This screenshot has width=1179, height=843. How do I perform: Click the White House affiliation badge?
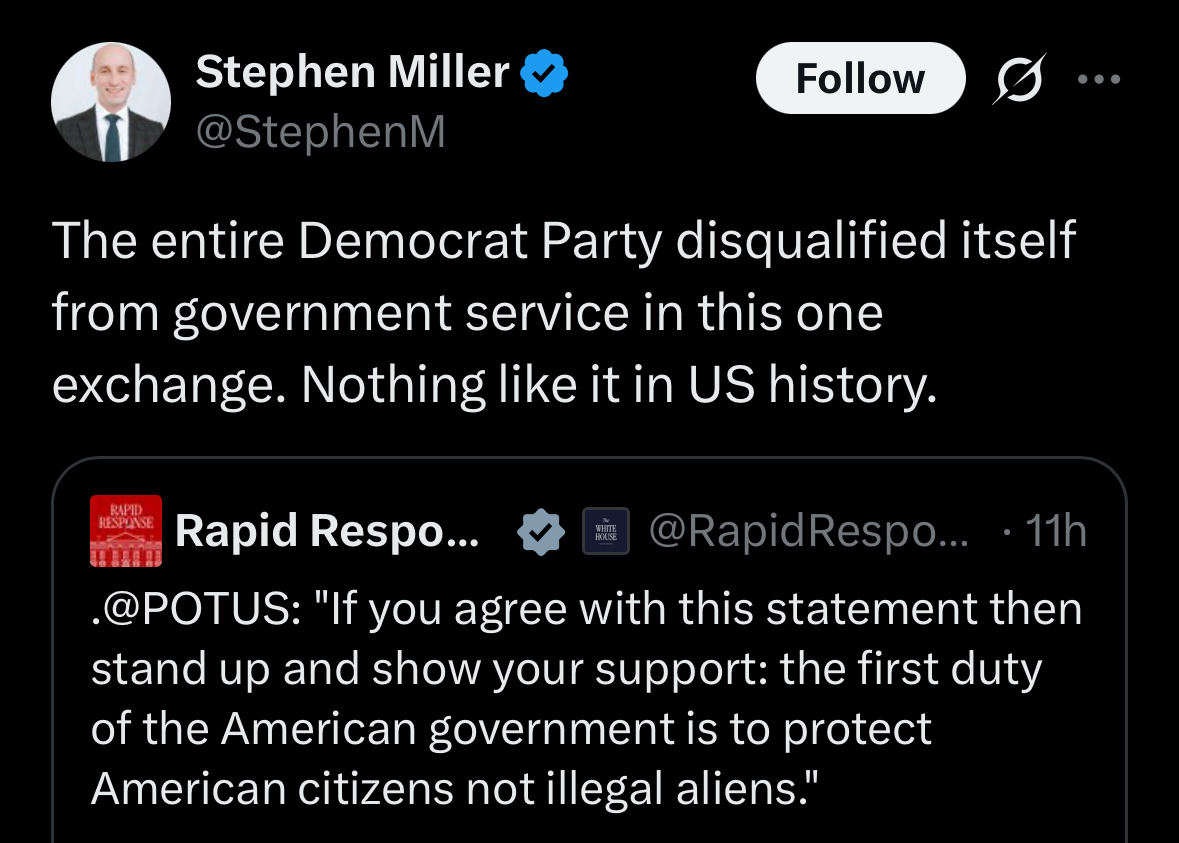pyautogui.click(x=606, y=532)
